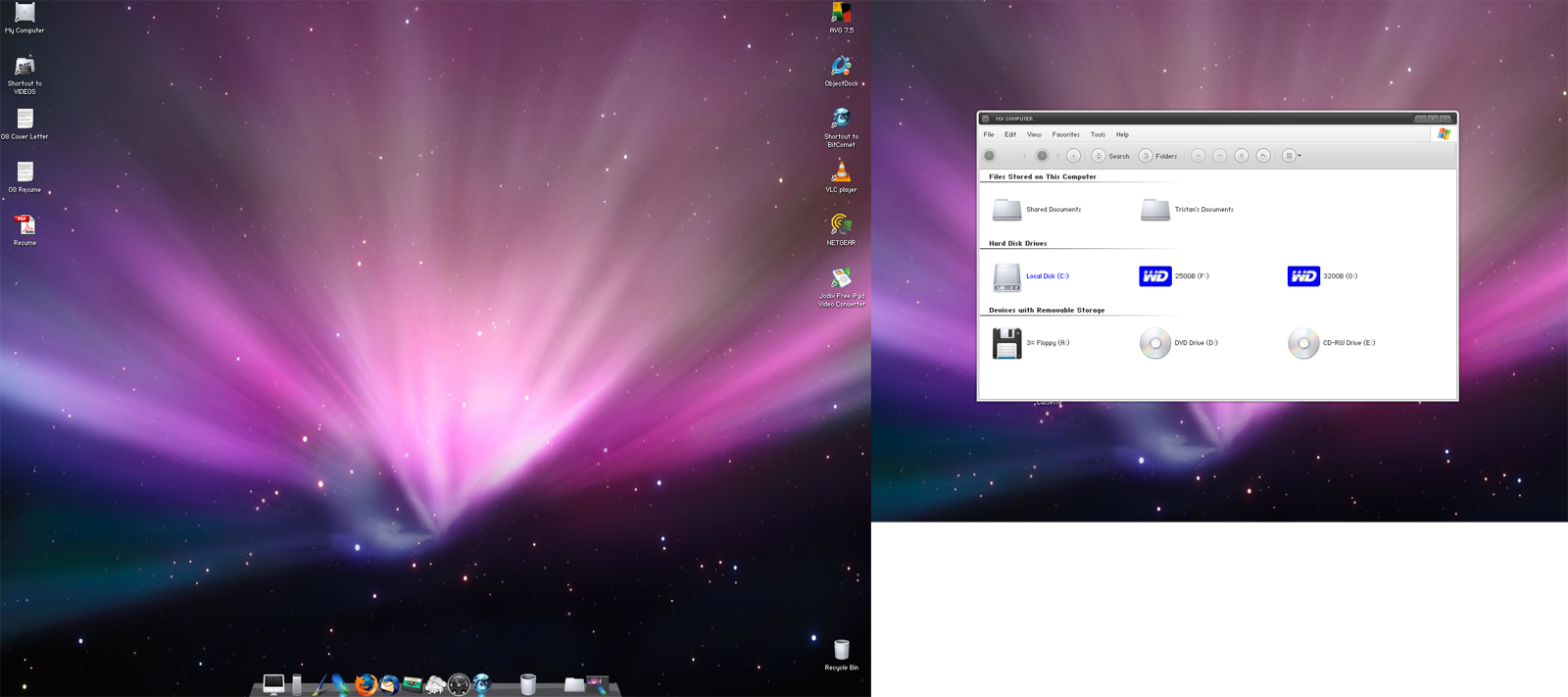
Task: Launch the Shortcut to BitComet icon
Action: pyautogui.click(x=841, y=128)
